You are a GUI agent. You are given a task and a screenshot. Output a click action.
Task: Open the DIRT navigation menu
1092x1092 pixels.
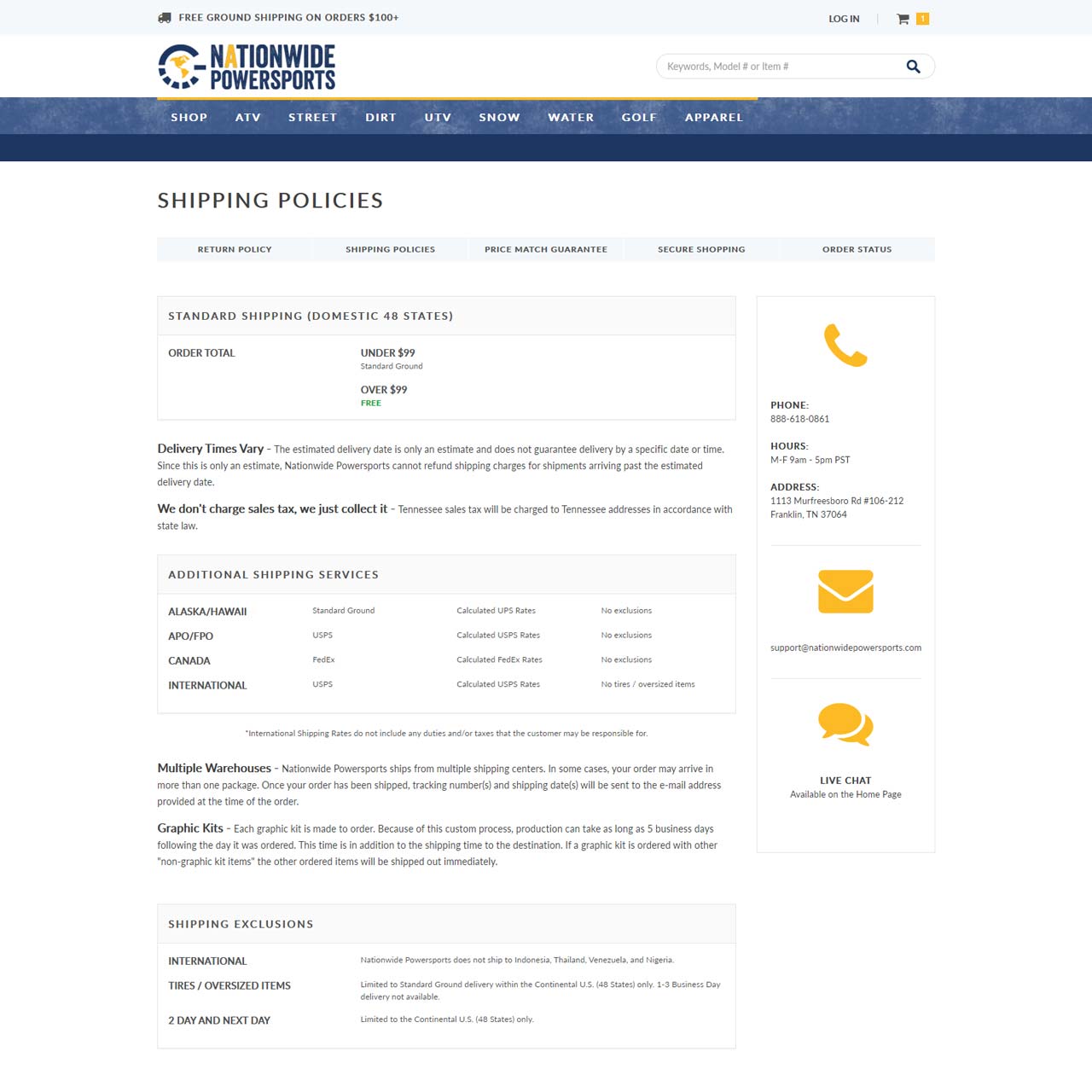(380, 117)
